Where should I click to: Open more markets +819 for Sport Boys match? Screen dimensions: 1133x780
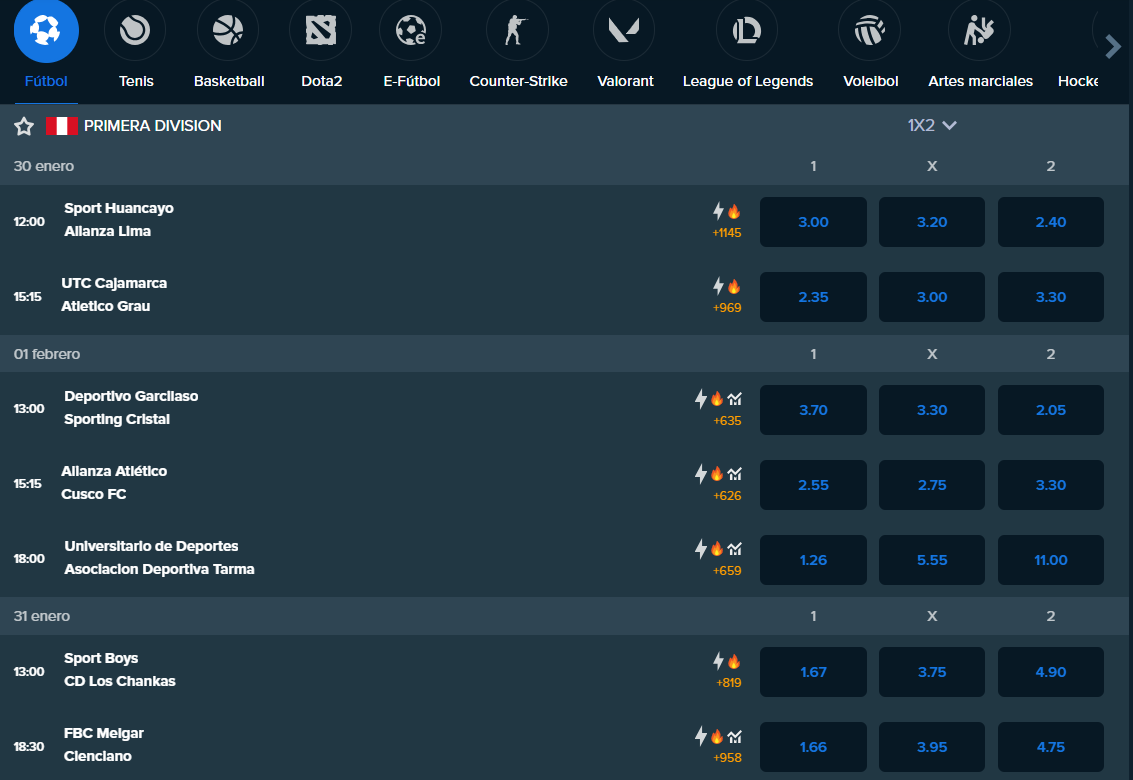coord(728,682)
